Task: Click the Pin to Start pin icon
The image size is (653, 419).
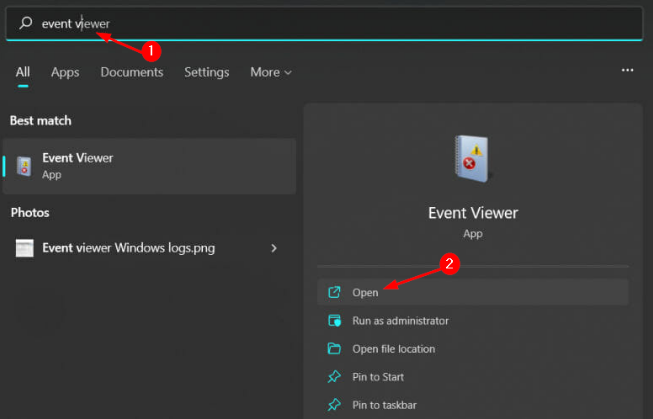Action: tap(334, 377)
